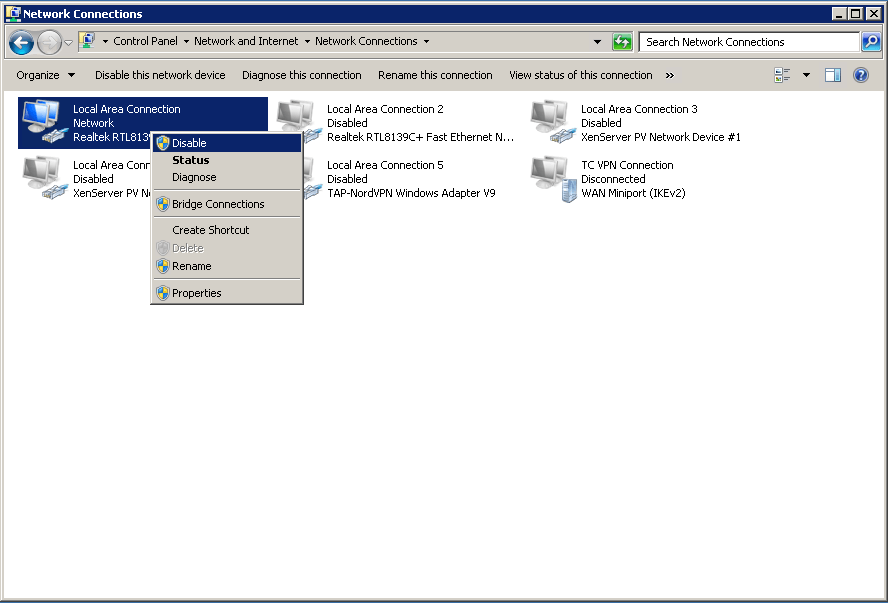Toggle the preview pane icon

click(833, 75)
